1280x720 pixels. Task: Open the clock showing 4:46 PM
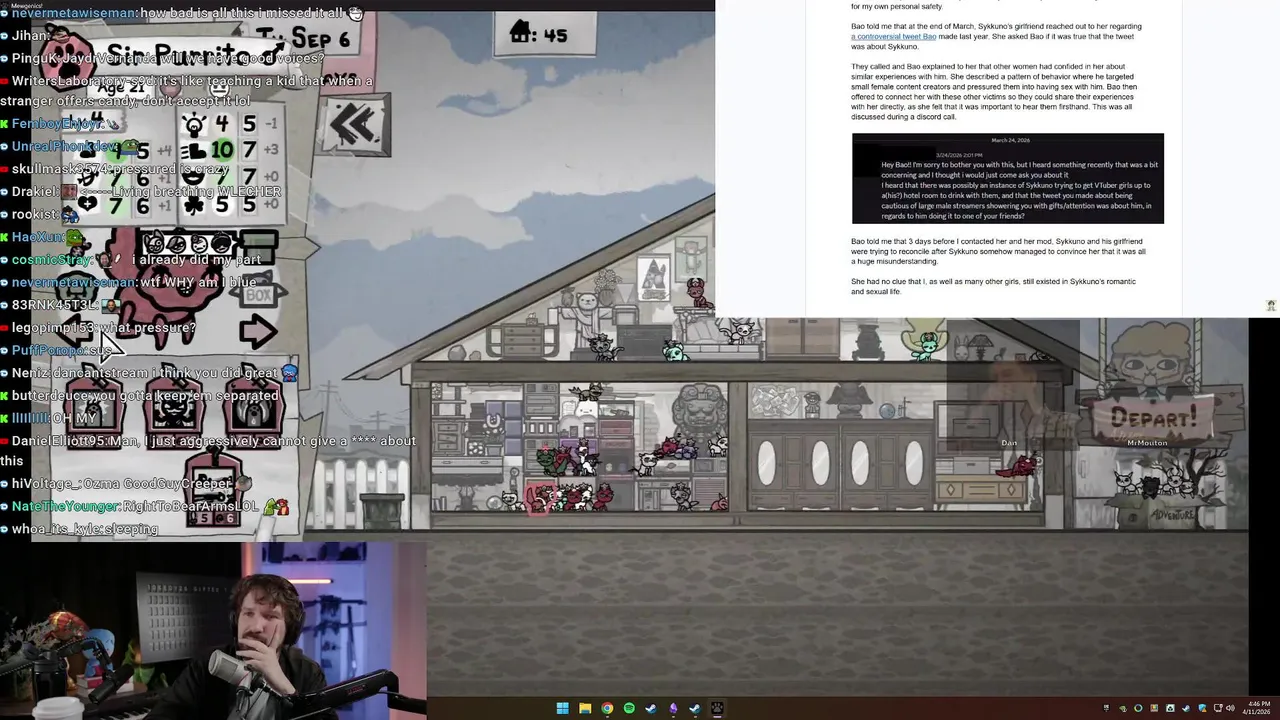tap(1257, 708)
